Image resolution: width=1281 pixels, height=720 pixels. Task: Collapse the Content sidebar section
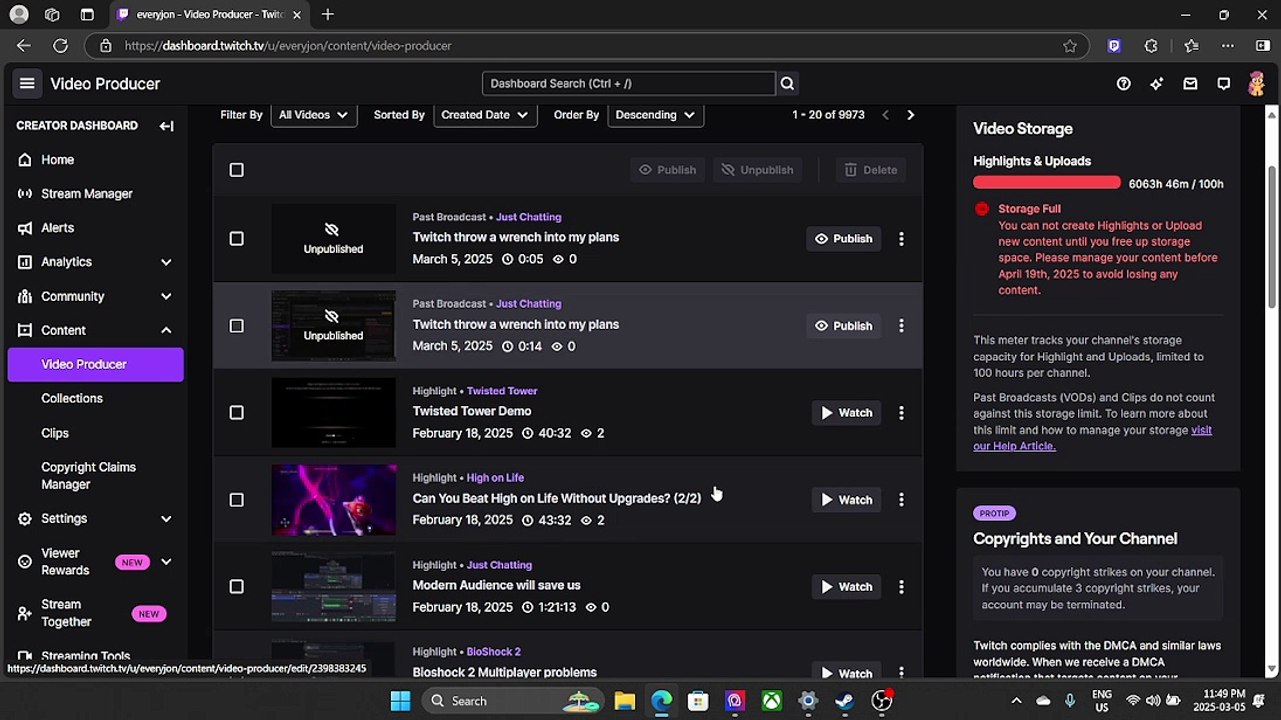(166, 331)
